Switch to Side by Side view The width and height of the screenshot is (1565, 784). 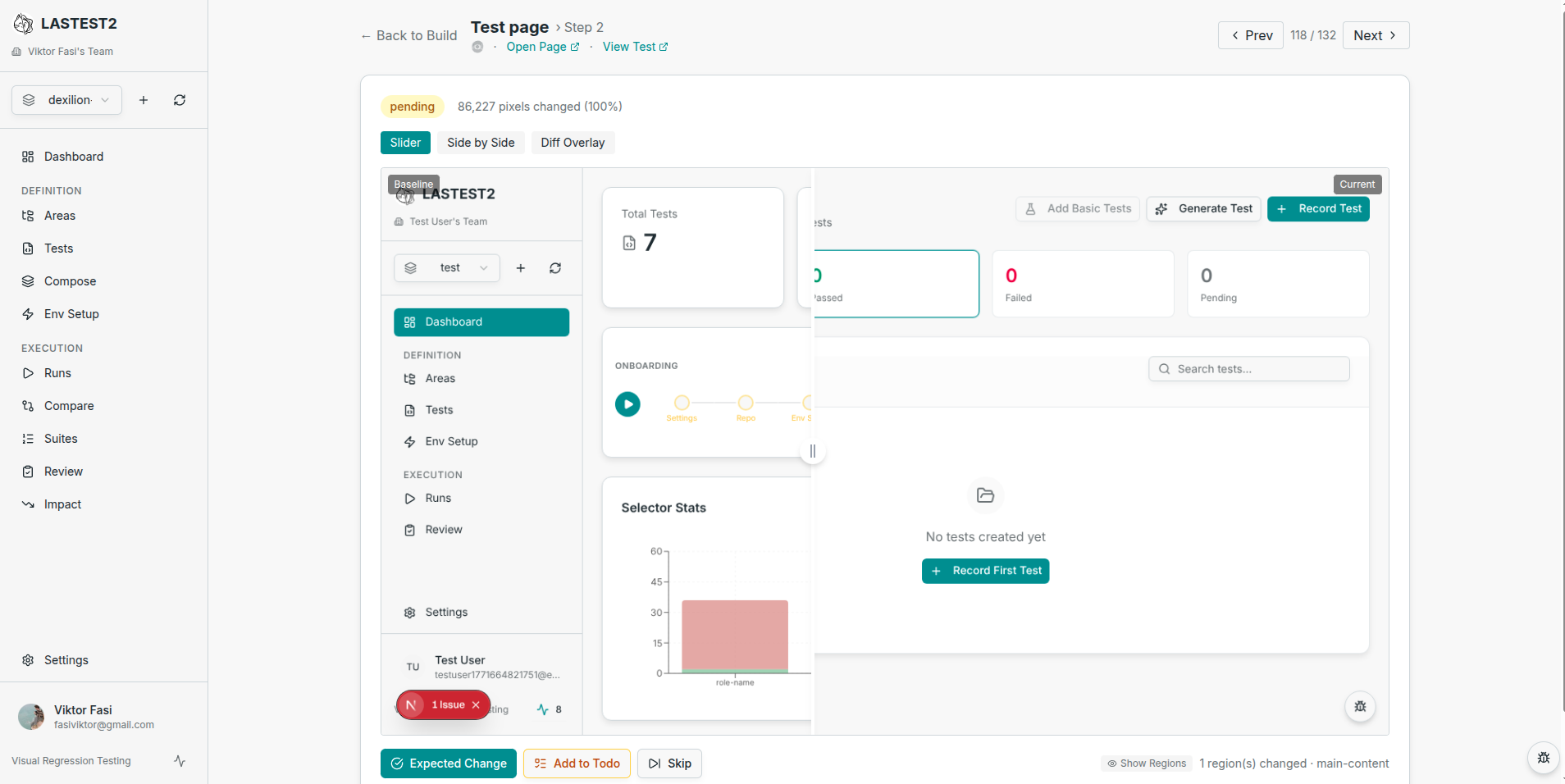(481, 143)
